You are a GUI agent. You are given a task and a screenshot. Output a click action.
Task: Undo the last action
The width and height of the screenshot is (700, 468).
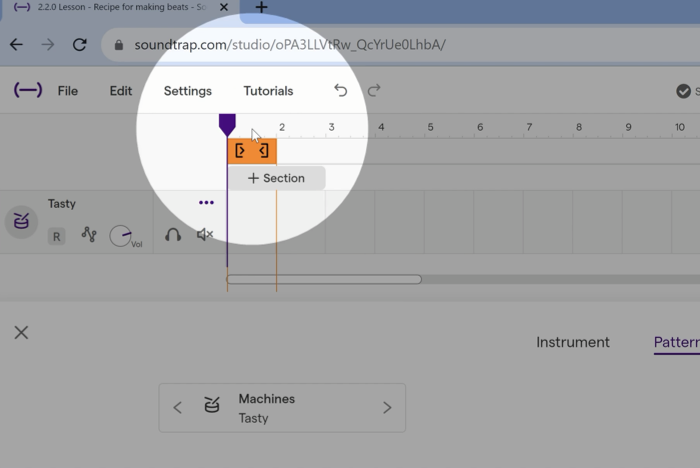pyautogui.click(x=341, y=91)
